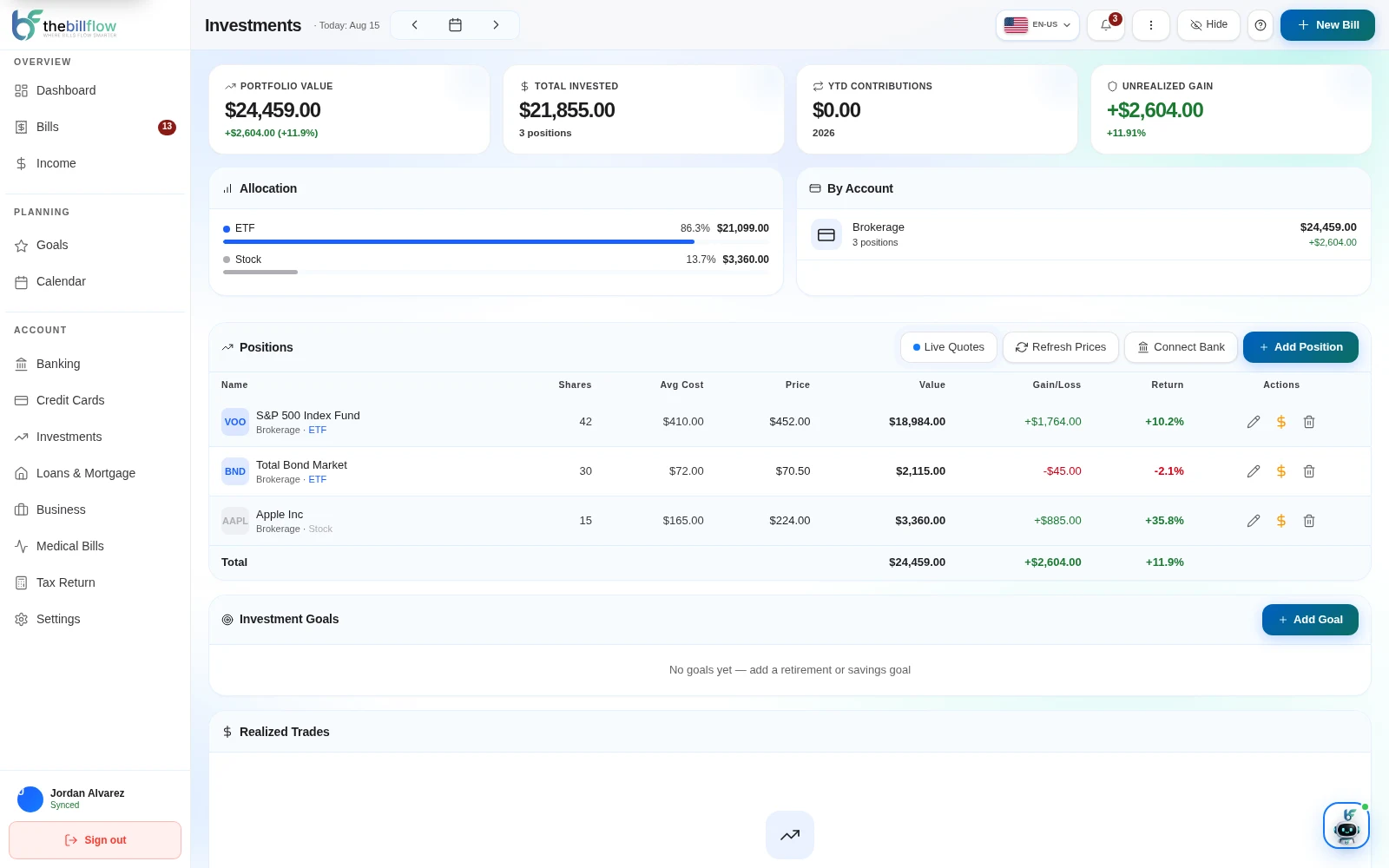
Task: Click the +35.8% return cell
Action: click(1164, 521)
